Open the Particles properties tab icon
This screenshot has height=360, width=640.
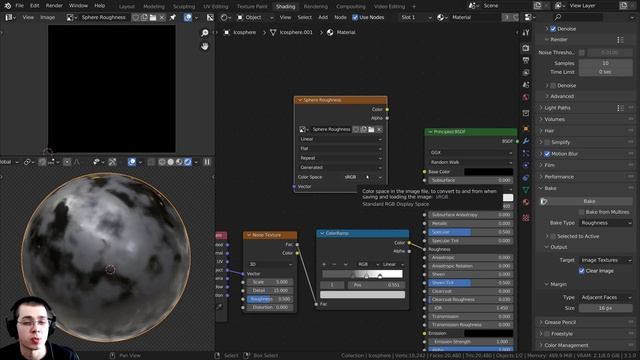click(526, 153)
